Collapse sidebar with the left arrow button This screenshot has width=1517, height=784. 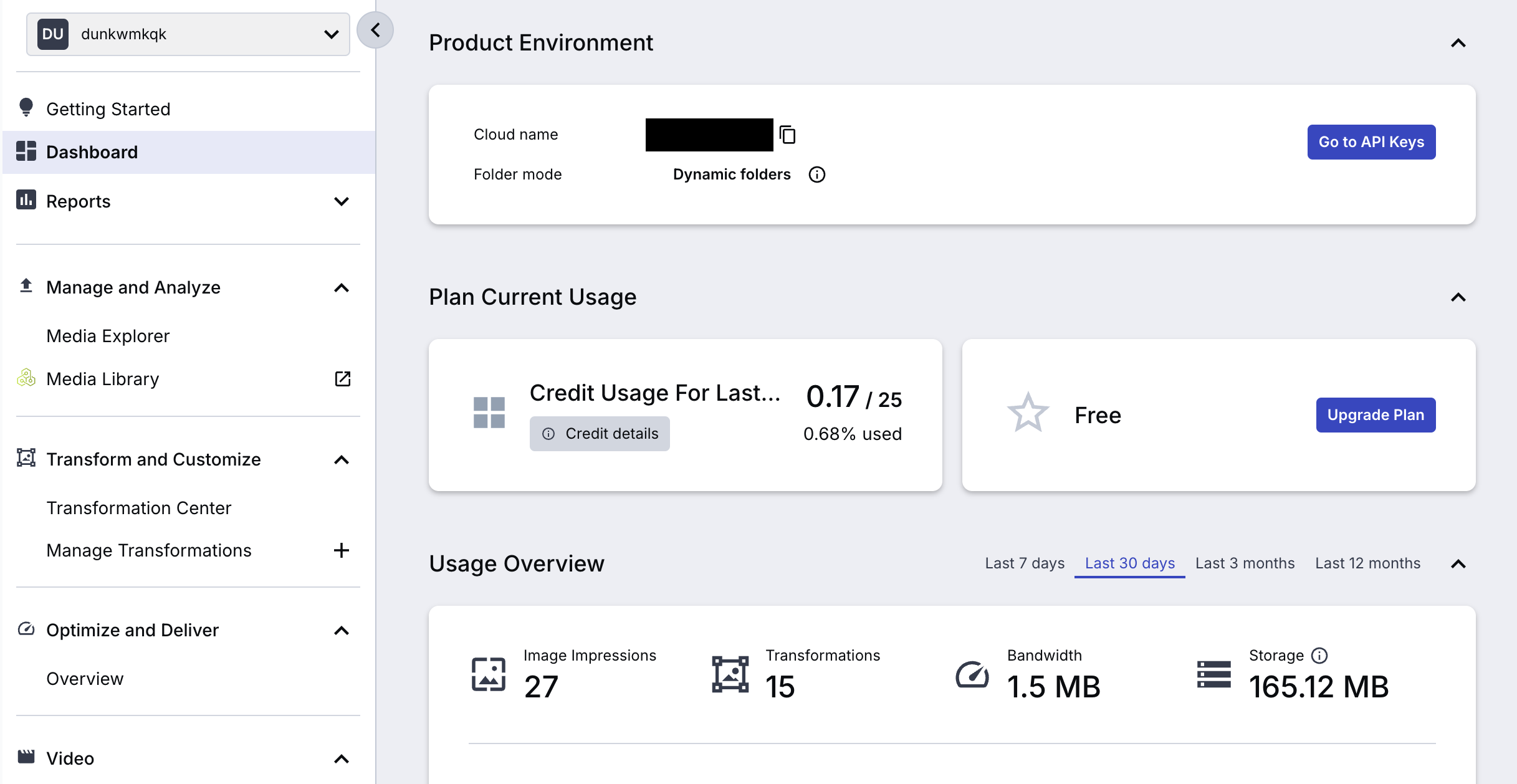(375, 30)
